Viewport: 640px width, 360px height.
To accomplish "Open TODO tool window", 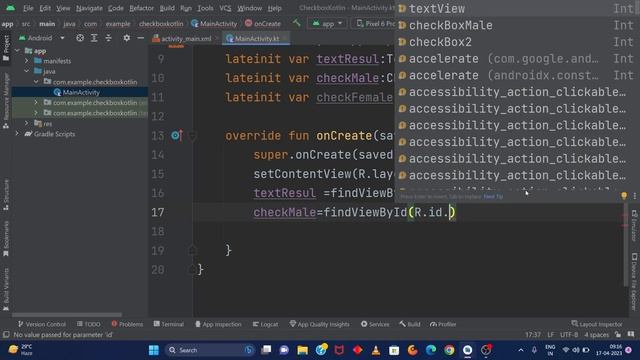I will click(89, 324).
